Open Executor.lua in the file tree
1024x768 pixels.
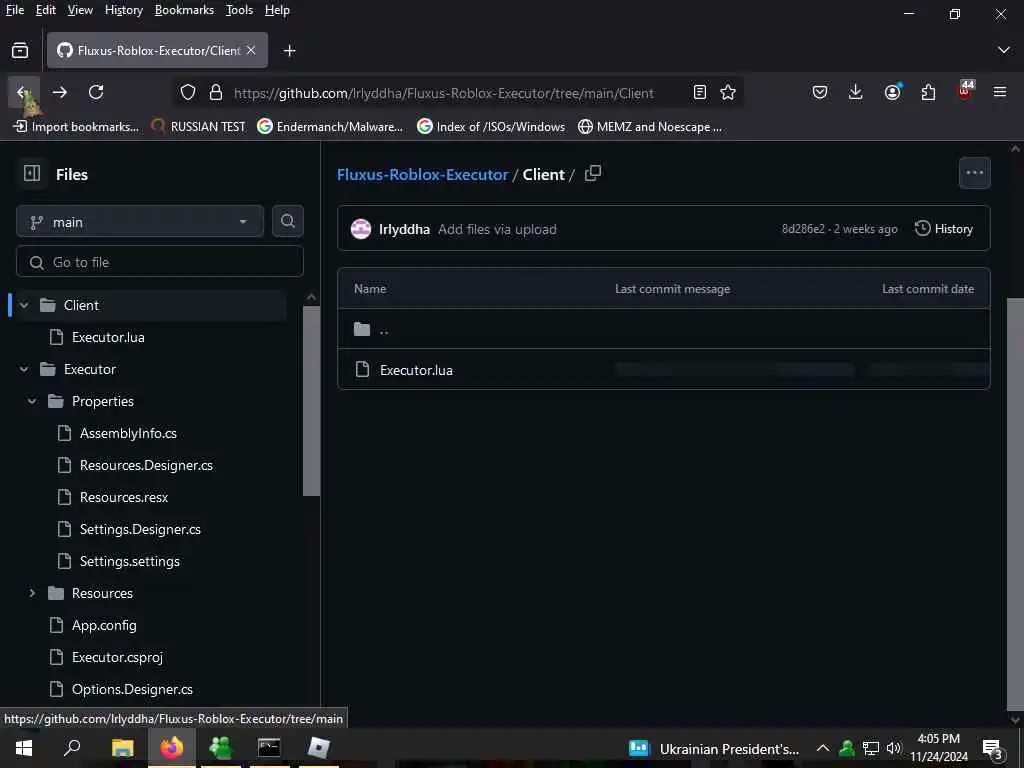(x=108, y=337)
